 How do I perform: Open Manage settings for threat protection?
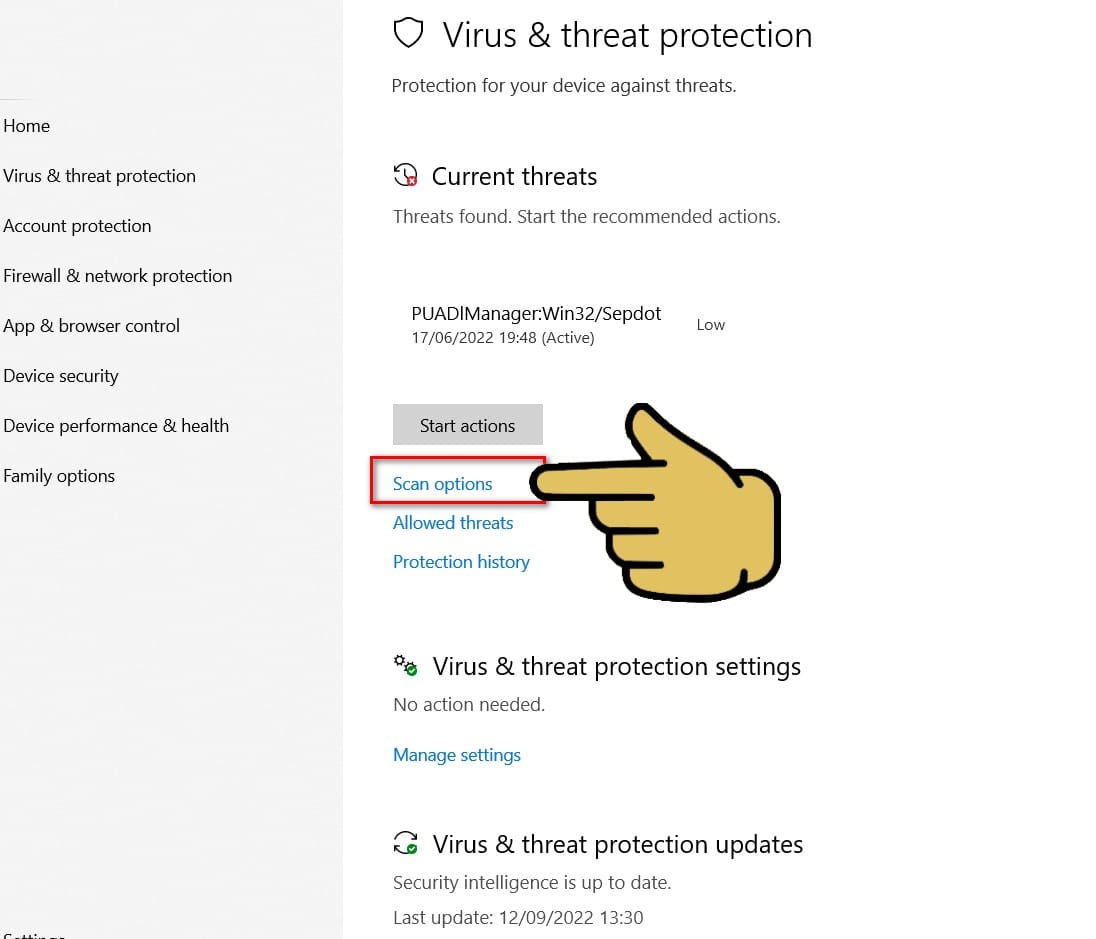coord(457,755)
